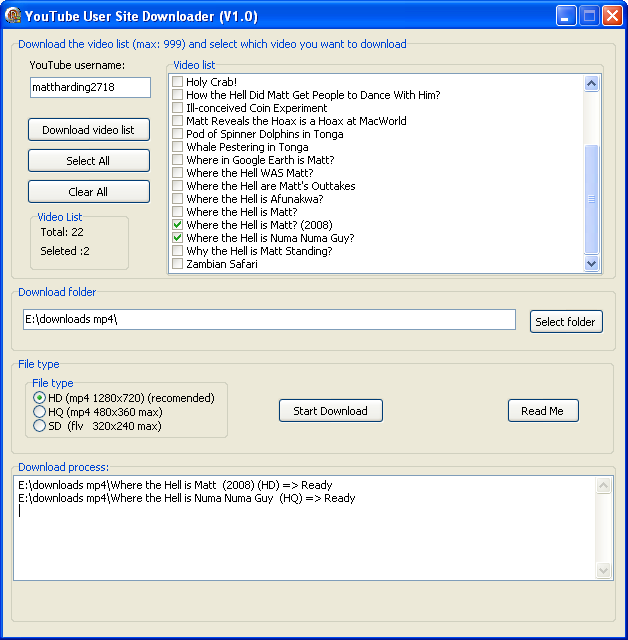This screenshot has width=628, height=640.
Task: Minimize the downloader window
Action: (566, 16)
